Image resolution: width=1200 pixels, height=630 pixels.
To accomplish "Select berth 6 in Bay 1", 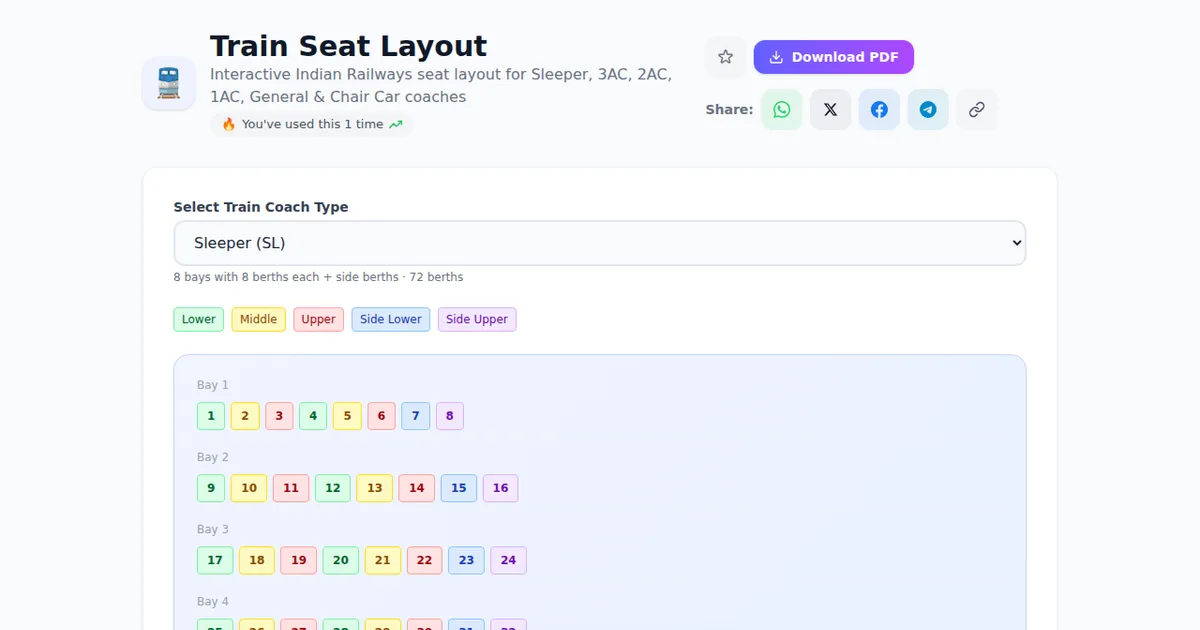I will pyautogui.click(x=381, y=416).
